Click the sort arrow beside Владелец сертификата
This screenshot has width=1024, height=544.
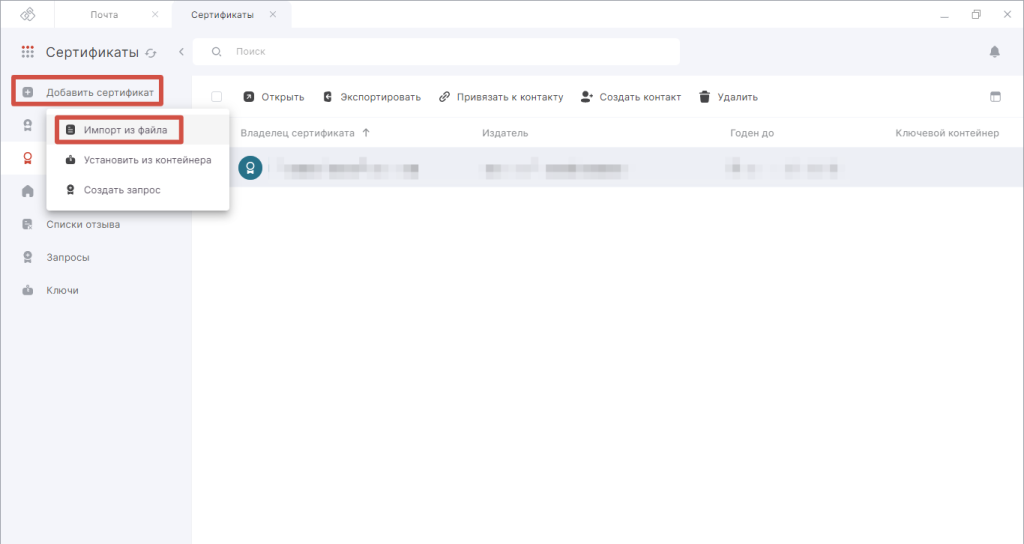coord(366,133)
